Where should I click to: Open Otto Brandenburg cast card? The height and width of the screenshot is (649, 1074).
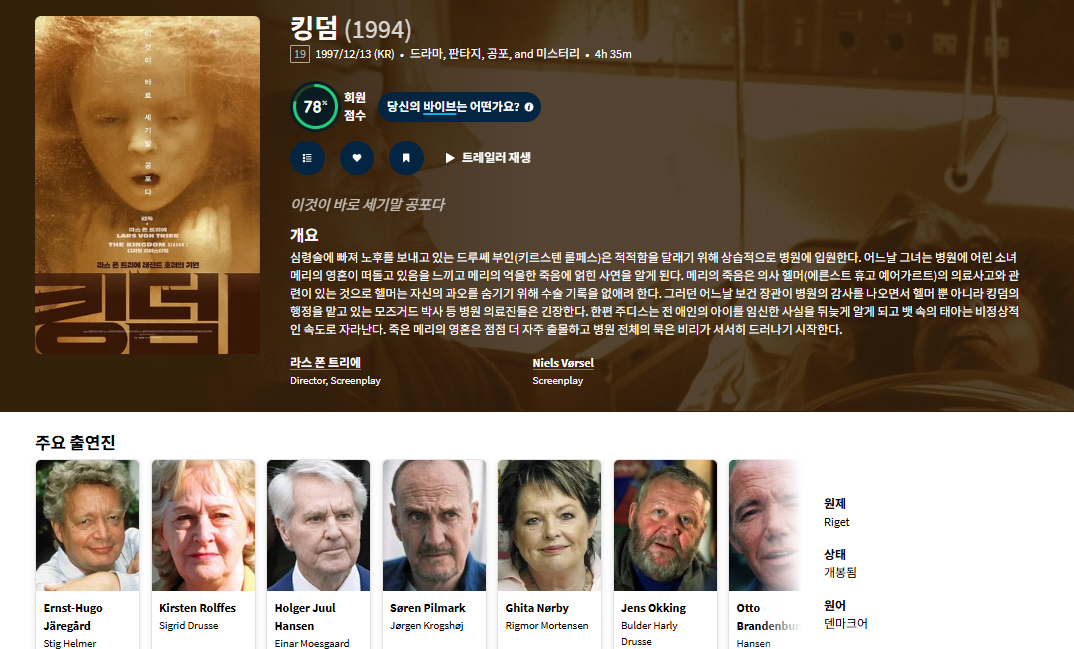click(765, 555)
